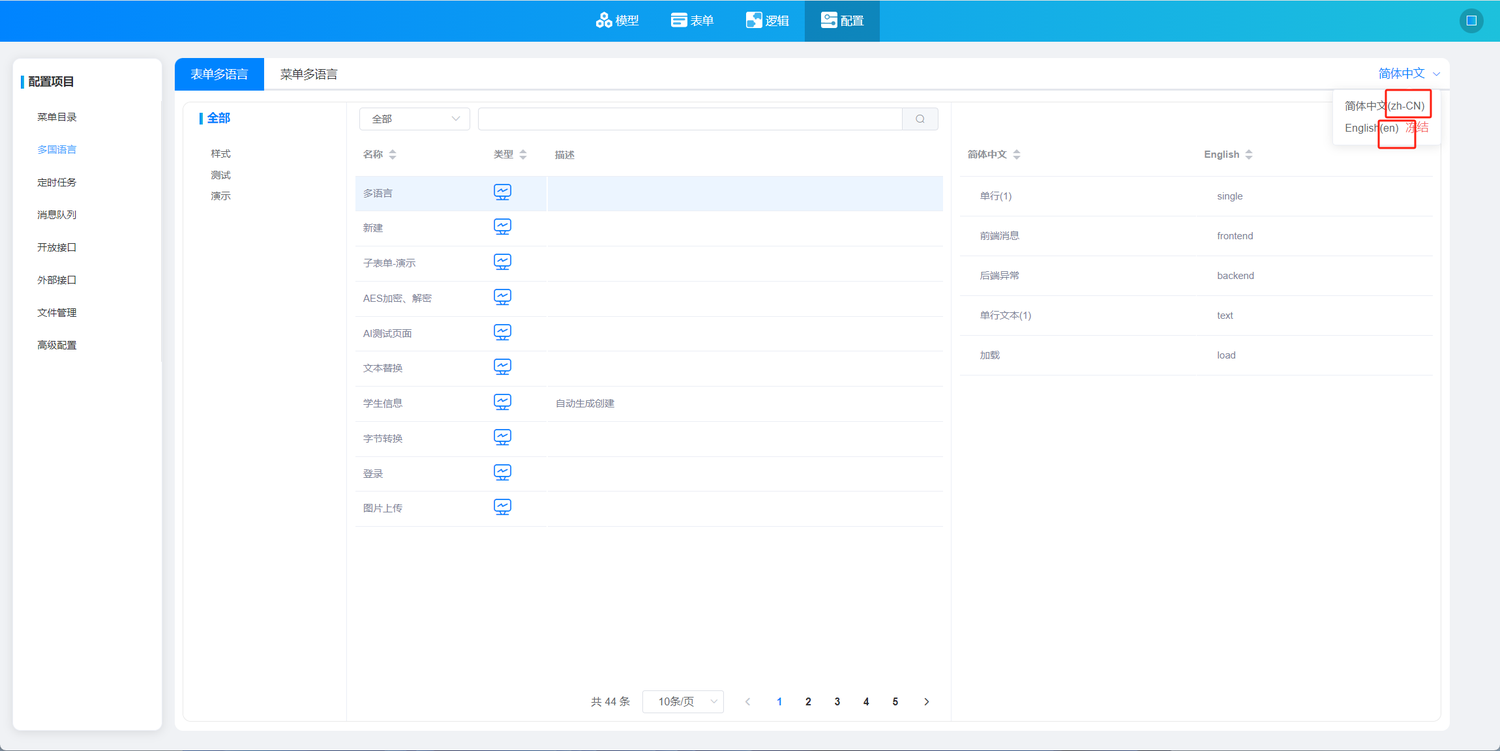Click the type icon in AI测试页面 row
1500x751 pixels.
point(503,332)
